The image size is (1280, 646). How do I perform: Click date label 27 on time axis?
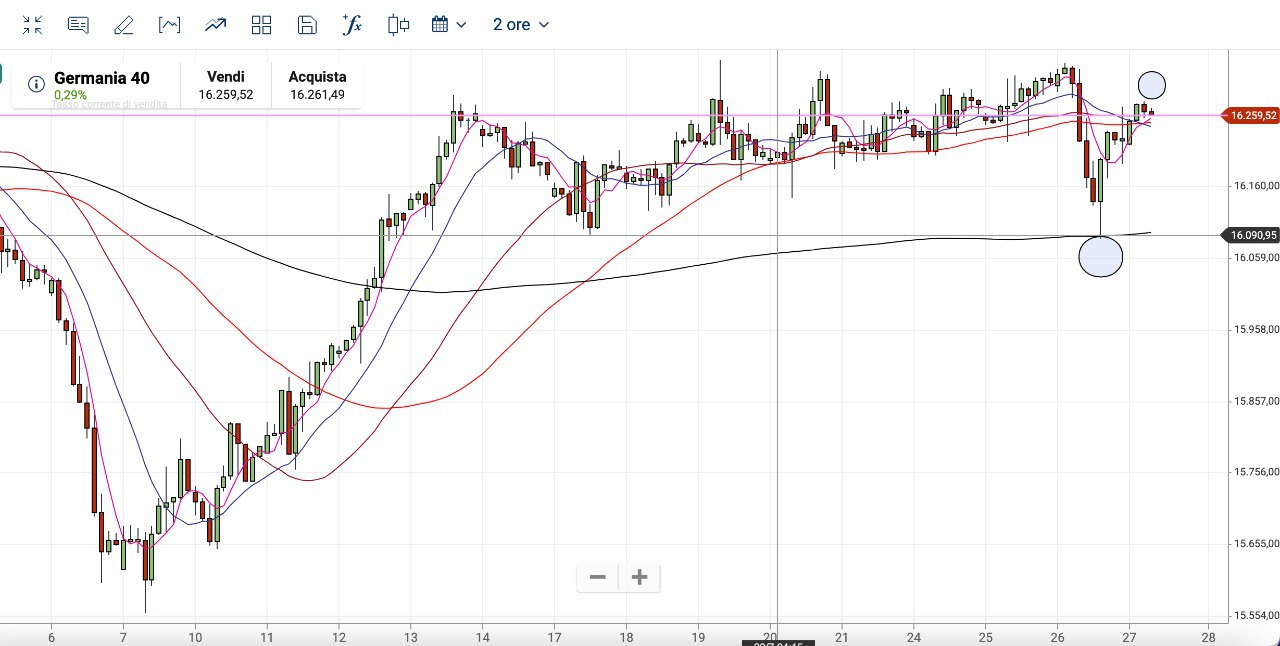(1127, 637)
